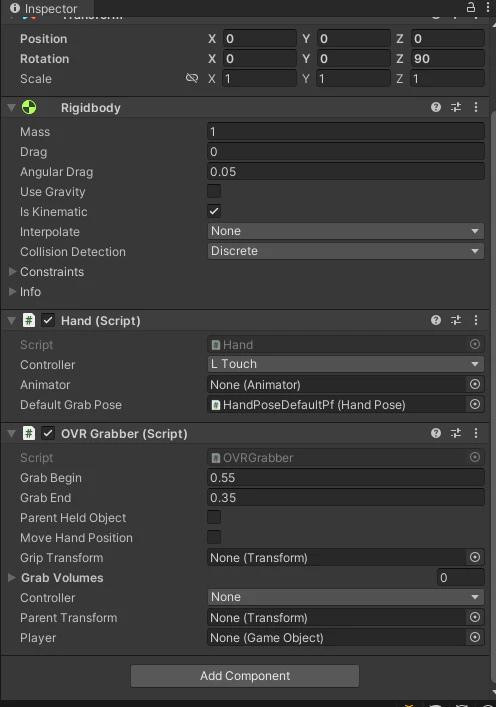Image resolution: width=496 pixels, height=707 pixels.
Task: Expand the Grab Volumes list
Action: click(x=12, y=578)
